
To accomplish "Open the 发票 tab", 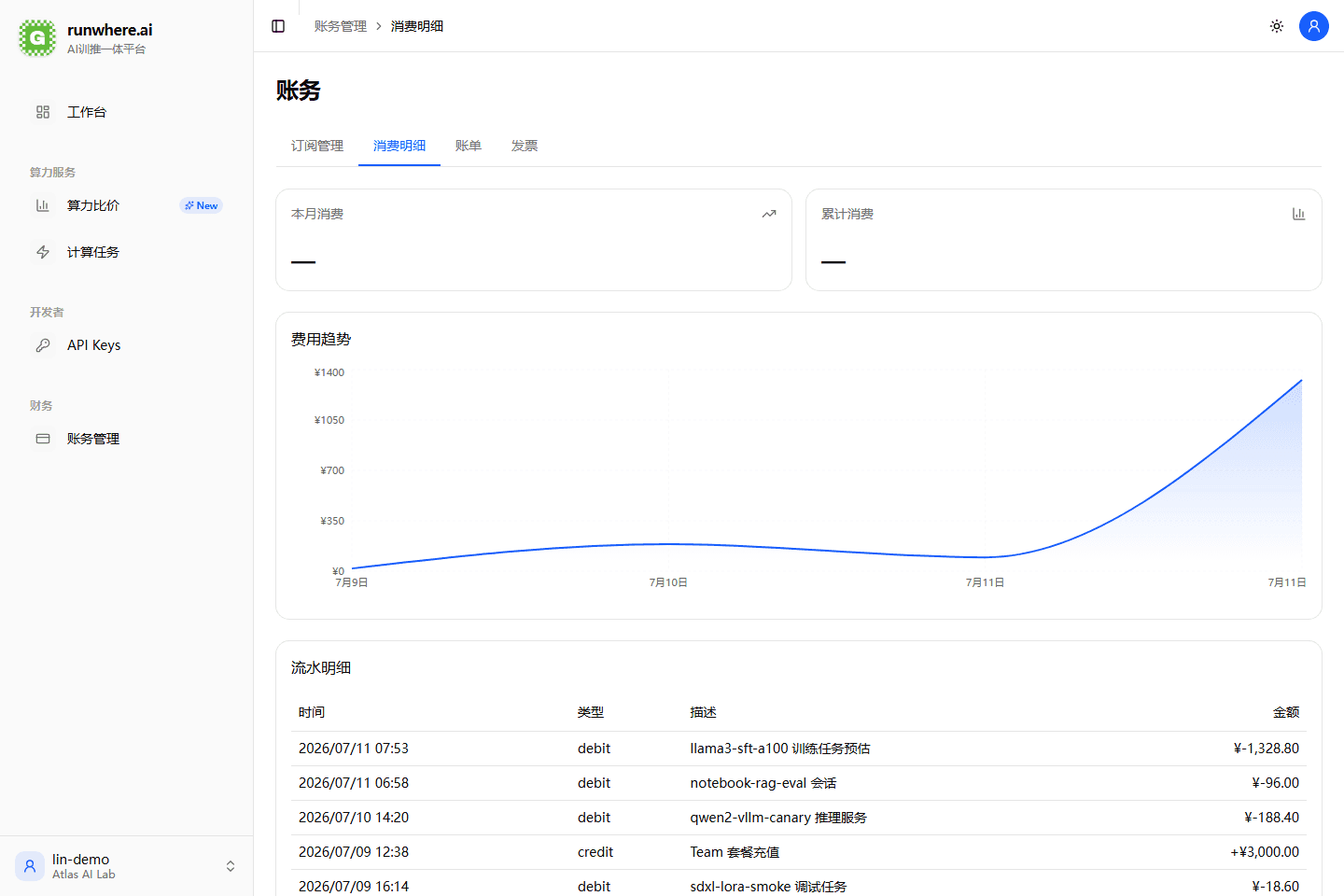I will tap(525, 146).
